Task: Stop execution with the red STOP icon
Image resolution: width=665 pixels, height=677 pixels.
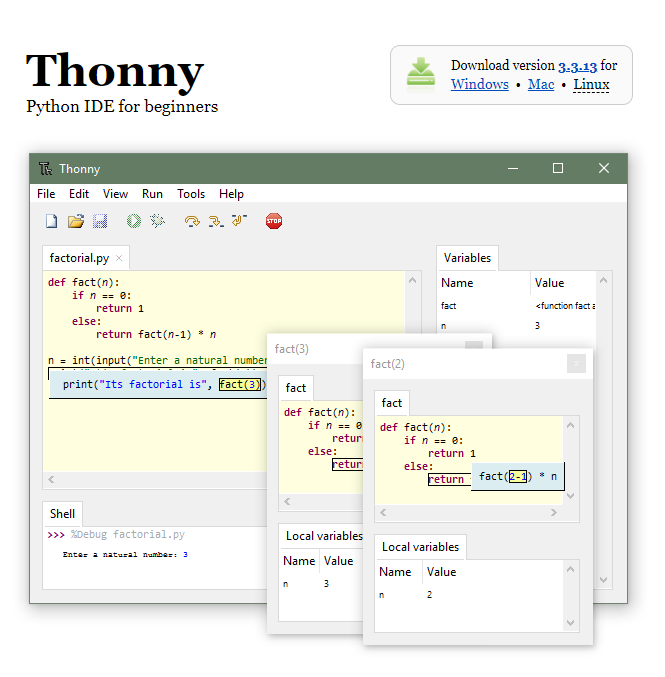Action: 274,221
